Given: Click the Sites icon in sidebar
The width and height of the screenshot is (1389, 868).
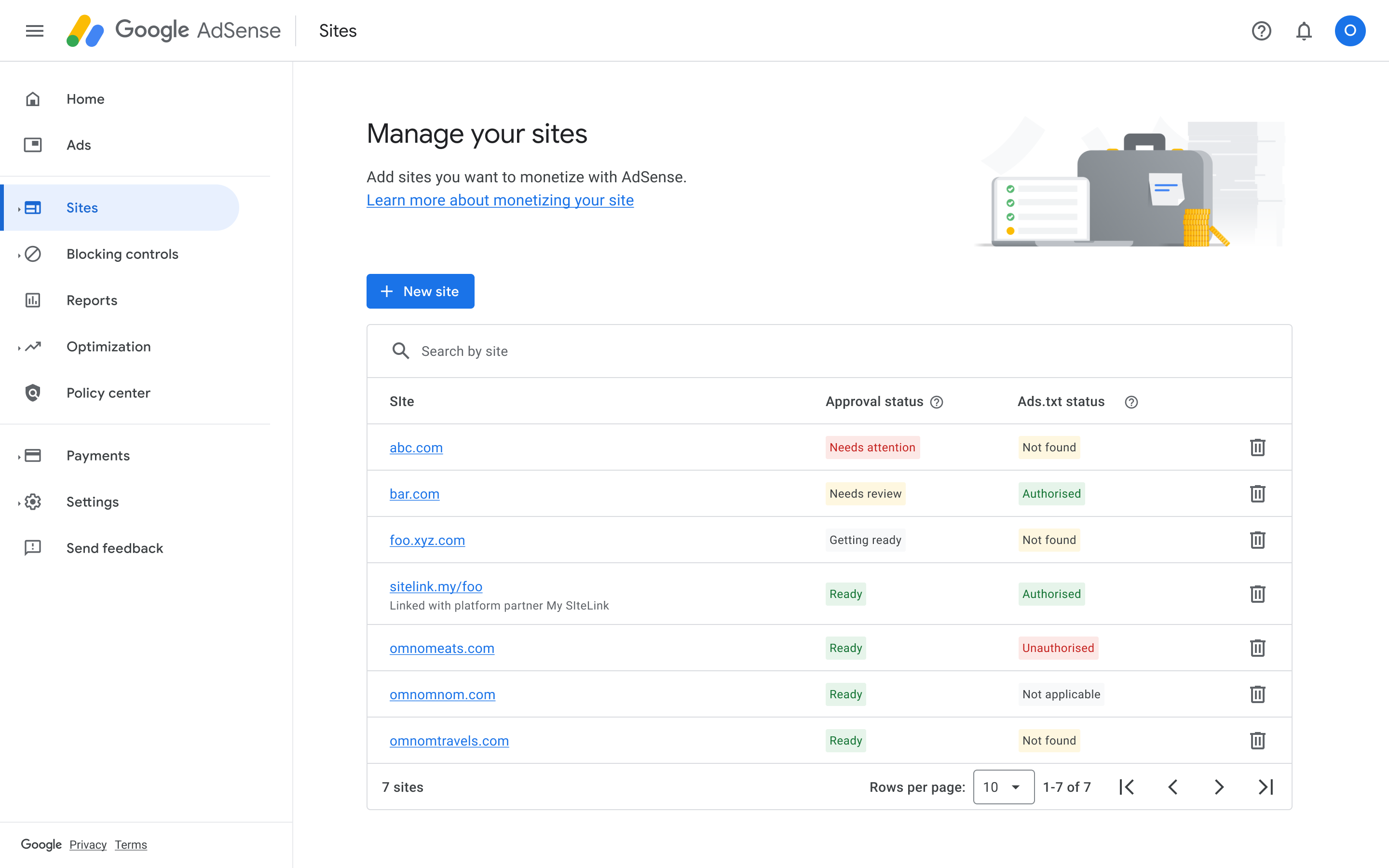Looking at the screenshot, I should coord(32,207).
